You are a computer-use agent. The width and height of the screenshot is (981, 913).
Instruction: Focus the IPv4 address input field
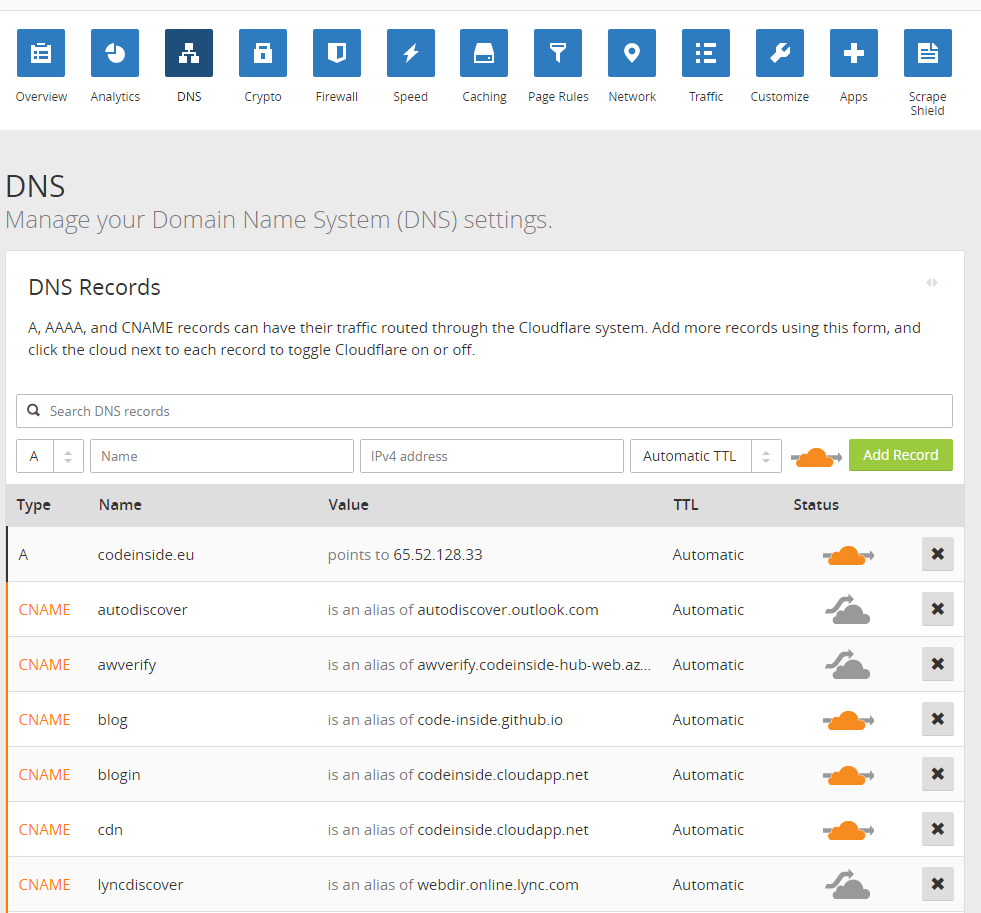492,456
